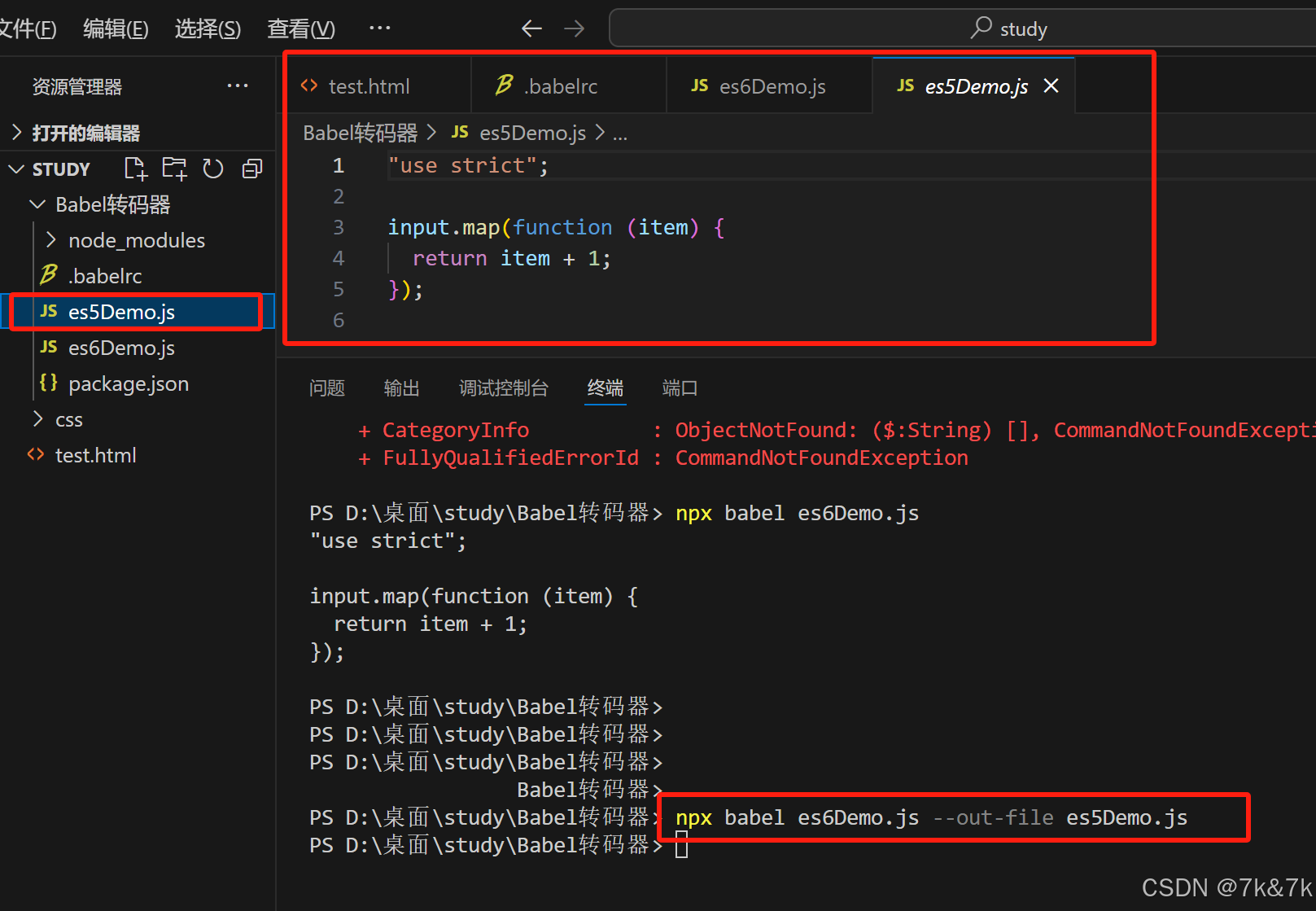Open the Explorer More Actions (…) menu
Image resolution: width=1316 pixels, height=911 pixels.
pyautogui.click(x=238, y=85)
